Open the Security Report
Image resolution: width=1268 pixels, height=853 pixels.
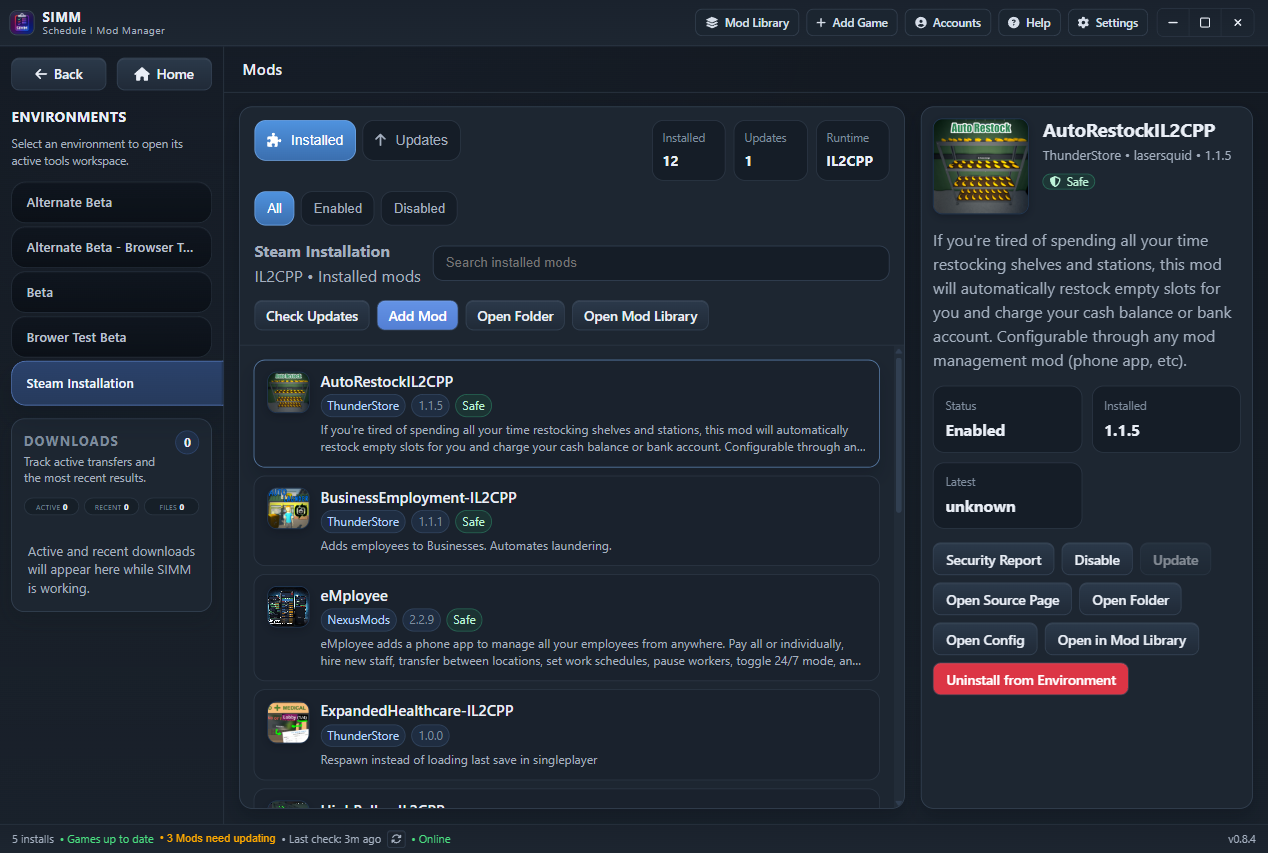pyautogui.click(x=994, y=560)
